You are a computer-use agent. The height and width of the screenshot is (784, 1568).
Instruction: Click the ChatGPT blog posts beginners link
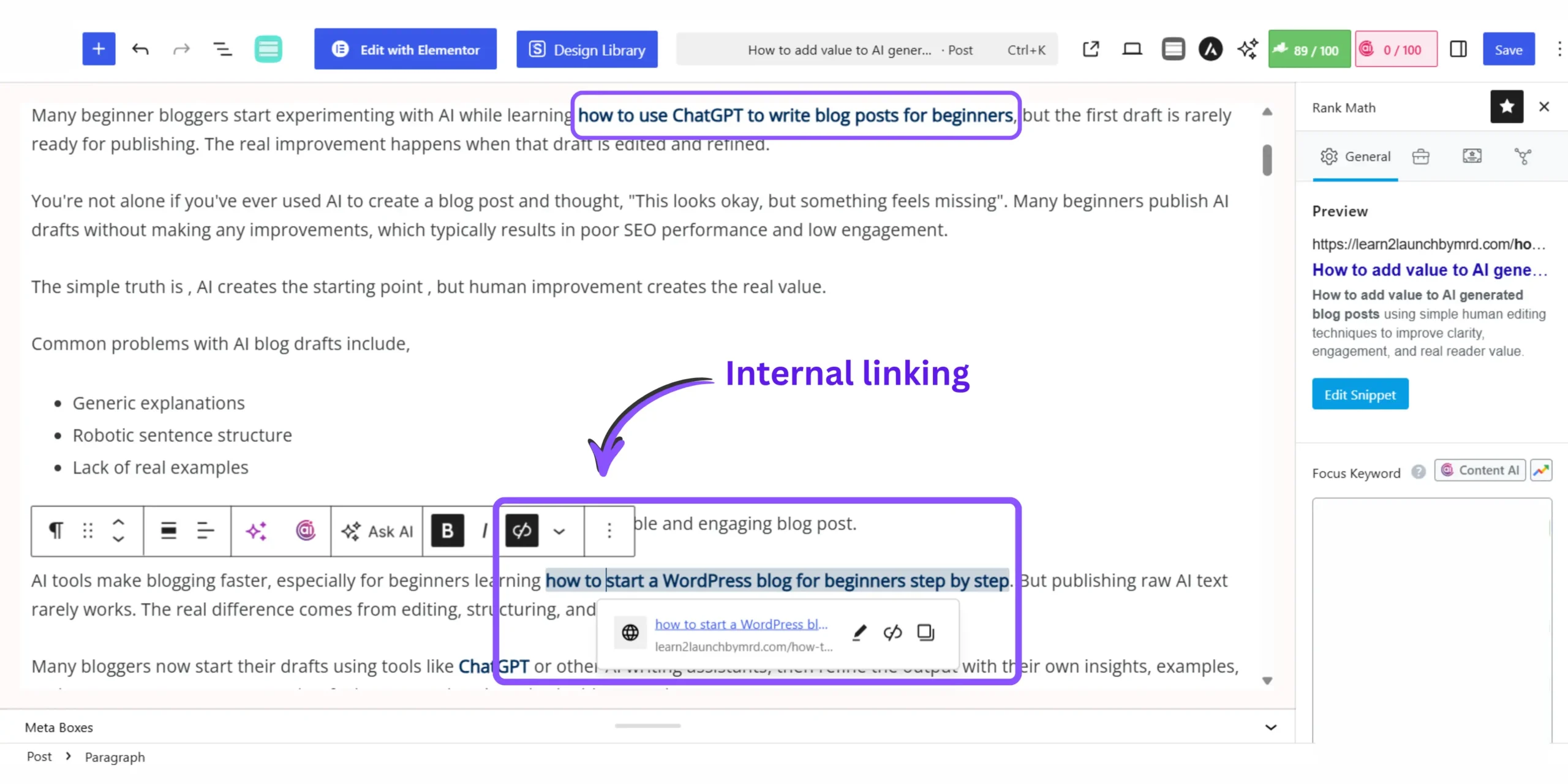tap(796, 115)
